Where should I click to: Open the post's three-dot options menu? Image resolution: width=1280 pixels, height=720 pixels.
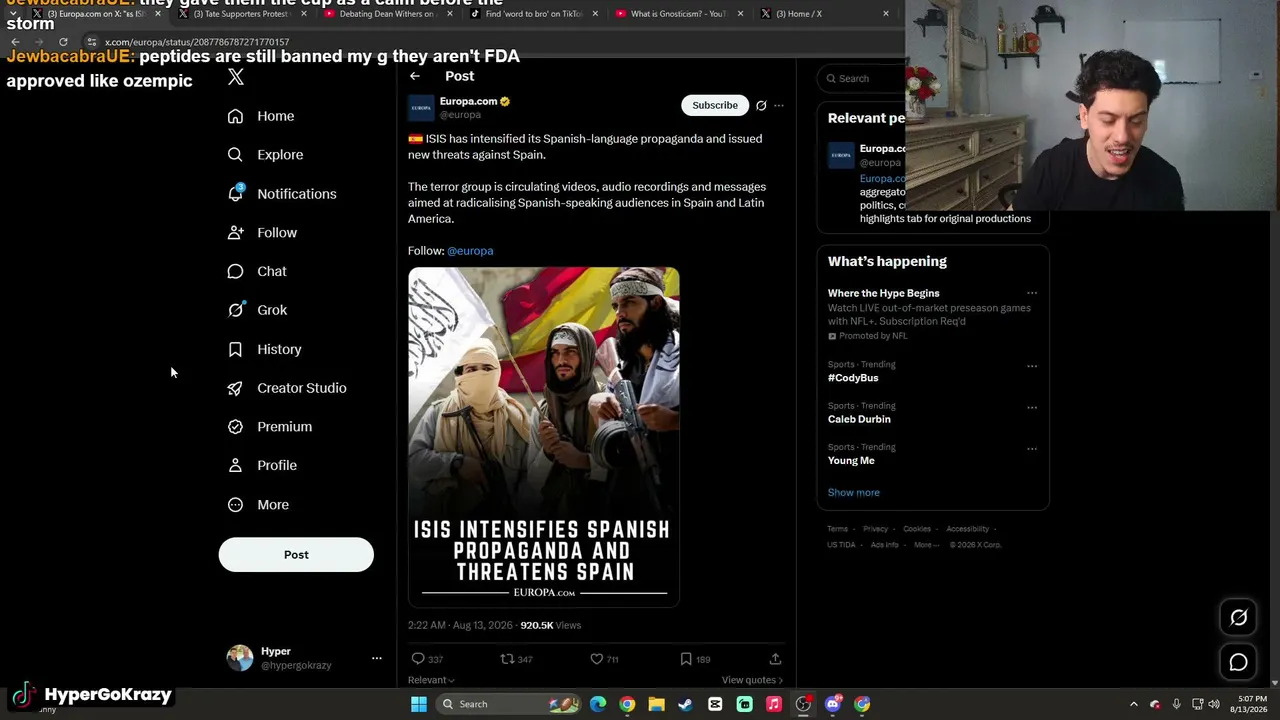[x=779, y=105]
